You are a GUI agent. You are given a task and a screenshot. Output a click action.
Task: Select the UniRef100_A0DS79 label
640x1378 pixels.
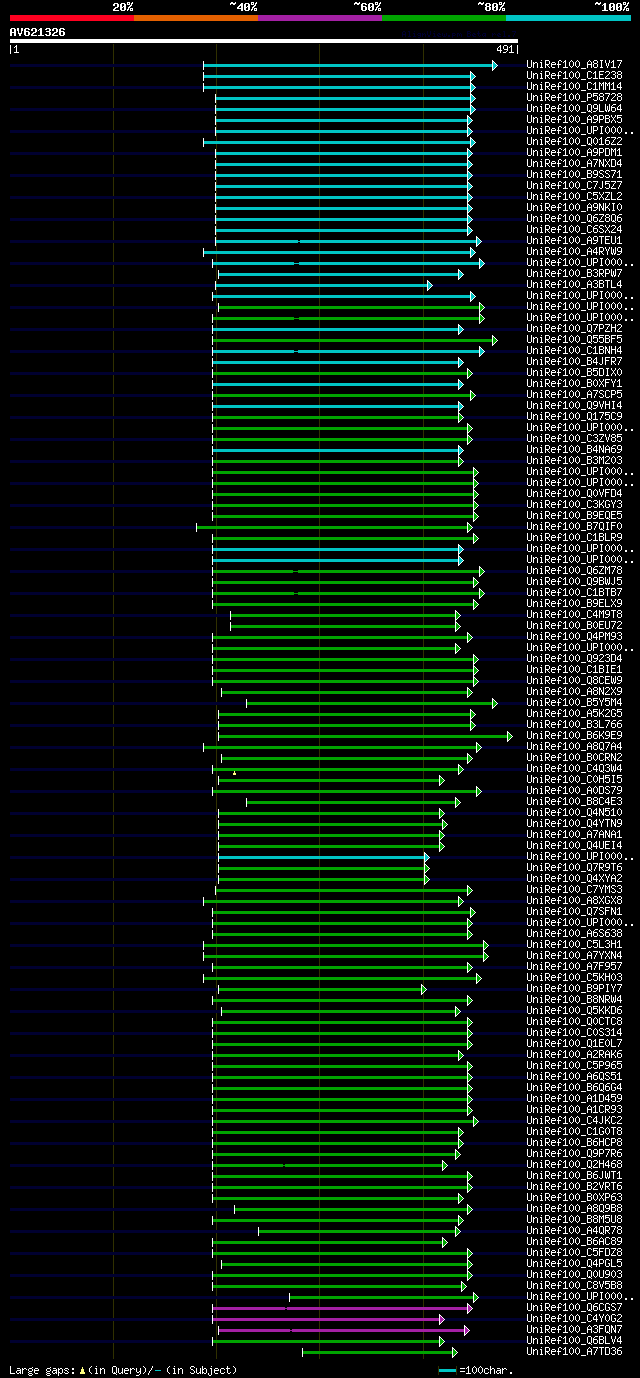click(574, 790)
